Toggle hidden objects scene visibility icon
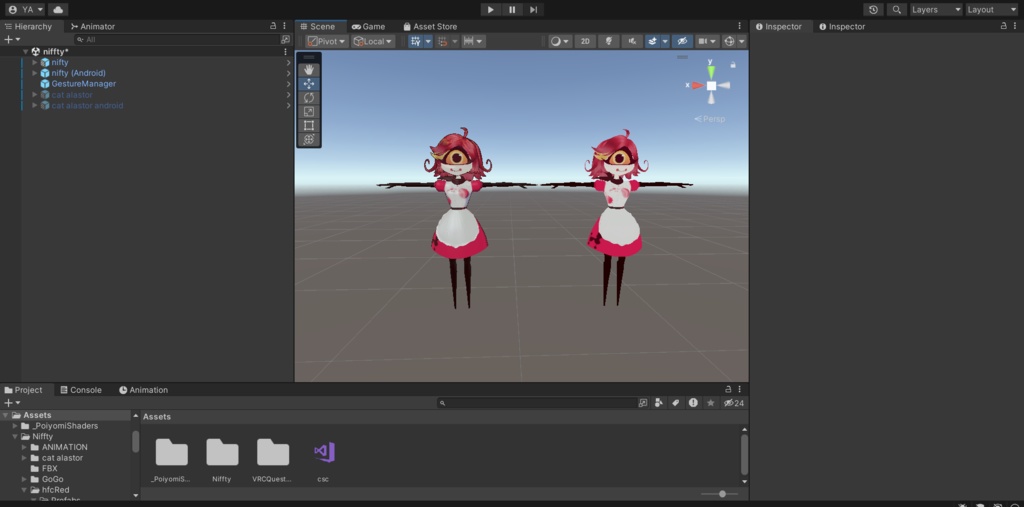Image resolution: width=1024 pixels, height=507 pixels. point(682,41)
